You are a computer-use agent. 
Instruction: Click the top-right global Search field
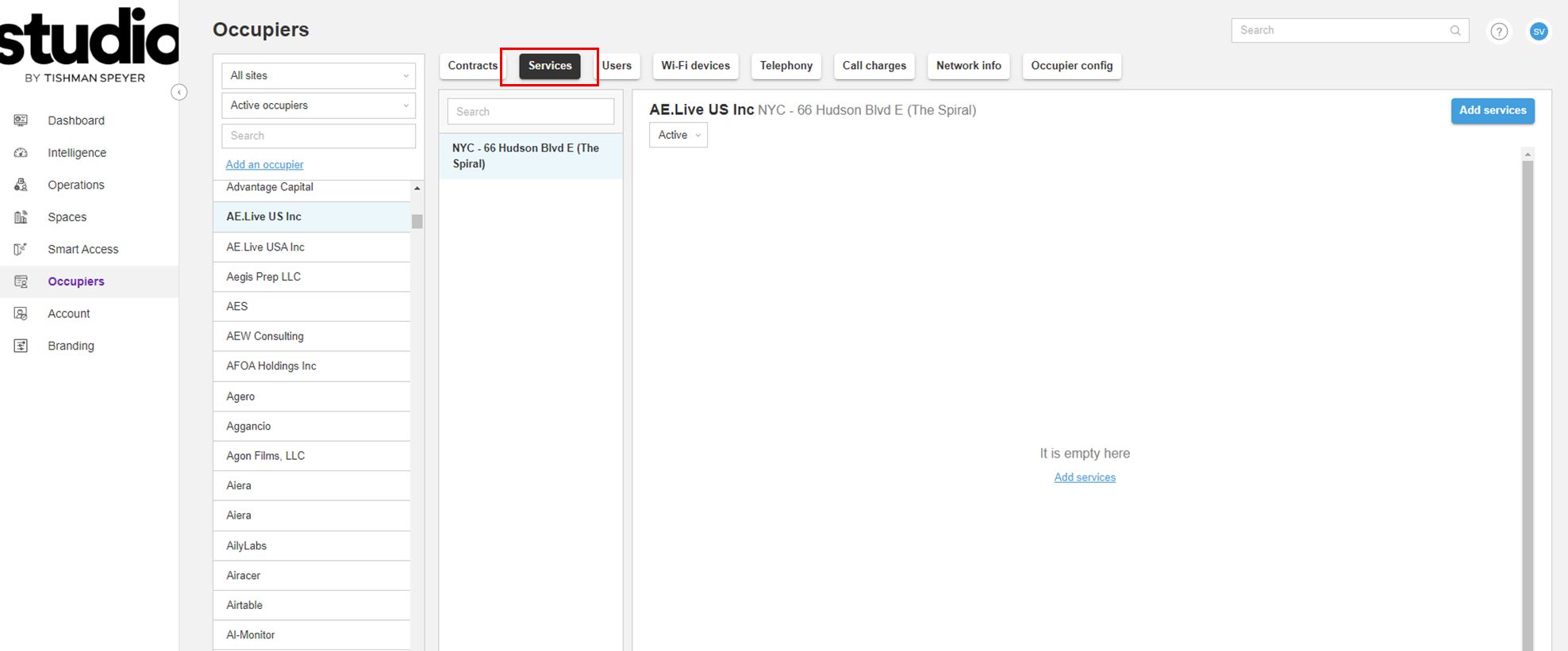(1341, 30)
